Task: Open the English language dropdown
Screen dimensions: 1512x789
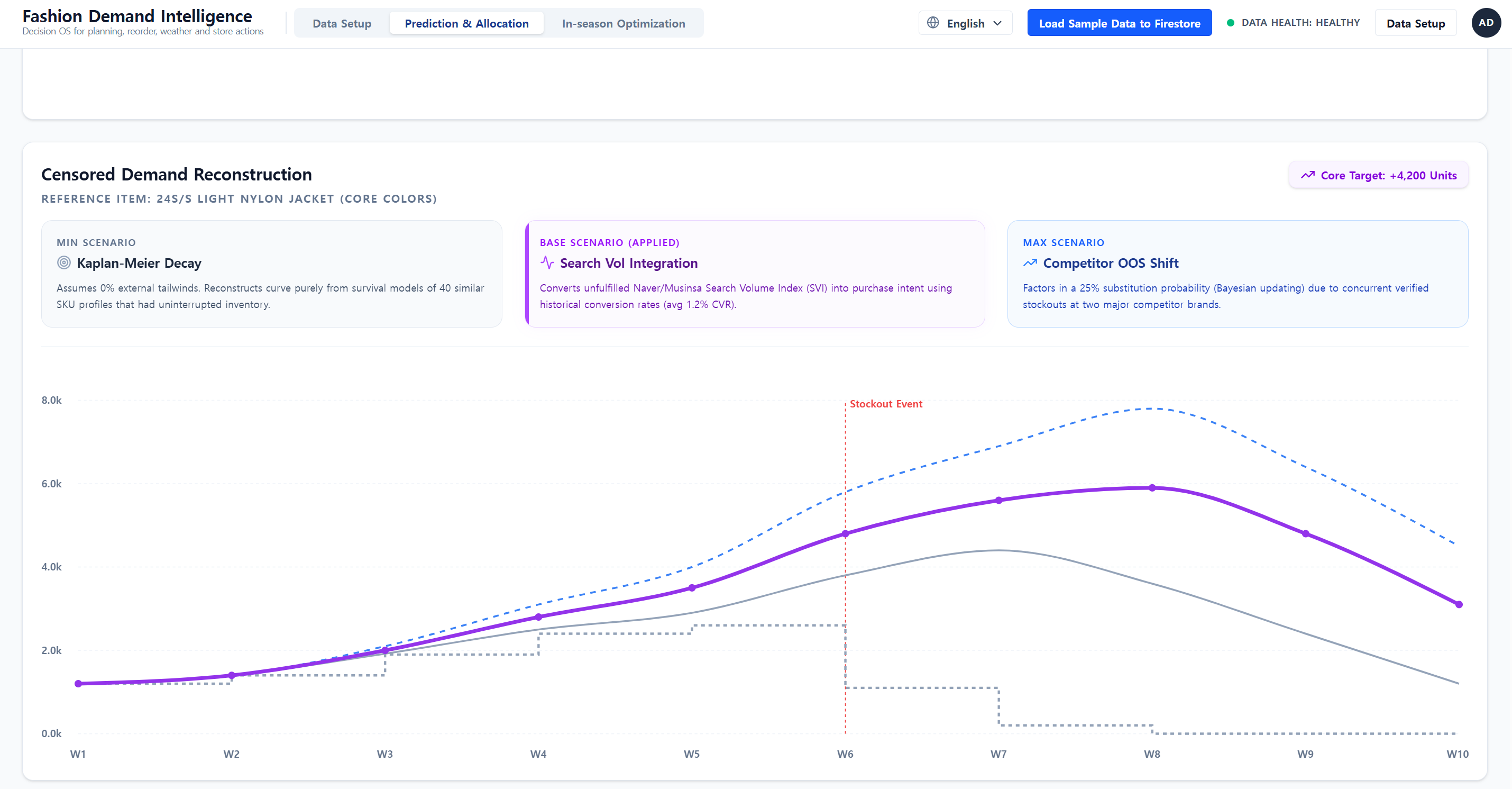Action: 966,23
